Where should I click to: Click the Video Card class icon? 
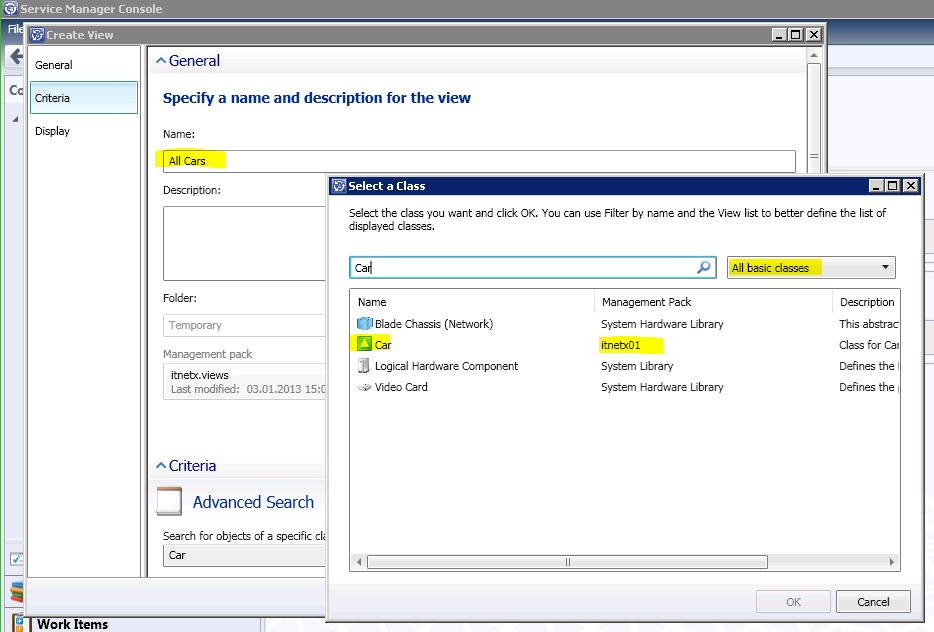pos(365,387)
